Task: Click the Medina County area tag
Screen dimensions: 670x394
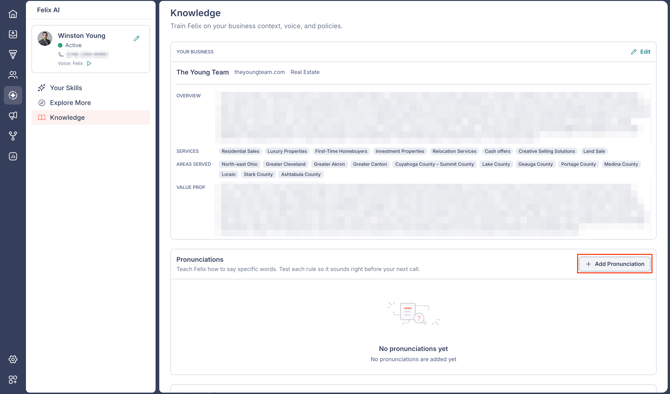Action: click(621, 164)
